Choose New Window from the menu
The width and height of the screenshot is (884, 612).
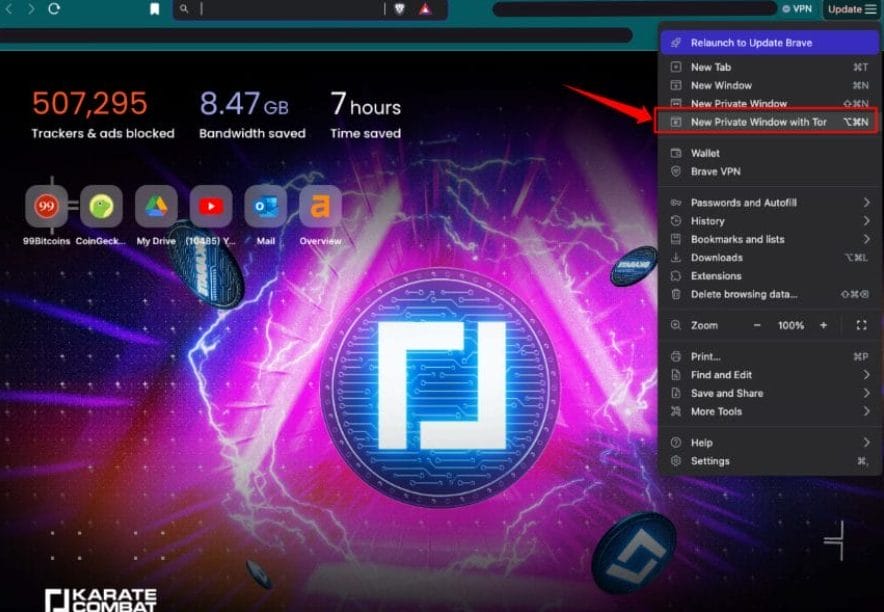coord(770,86)
